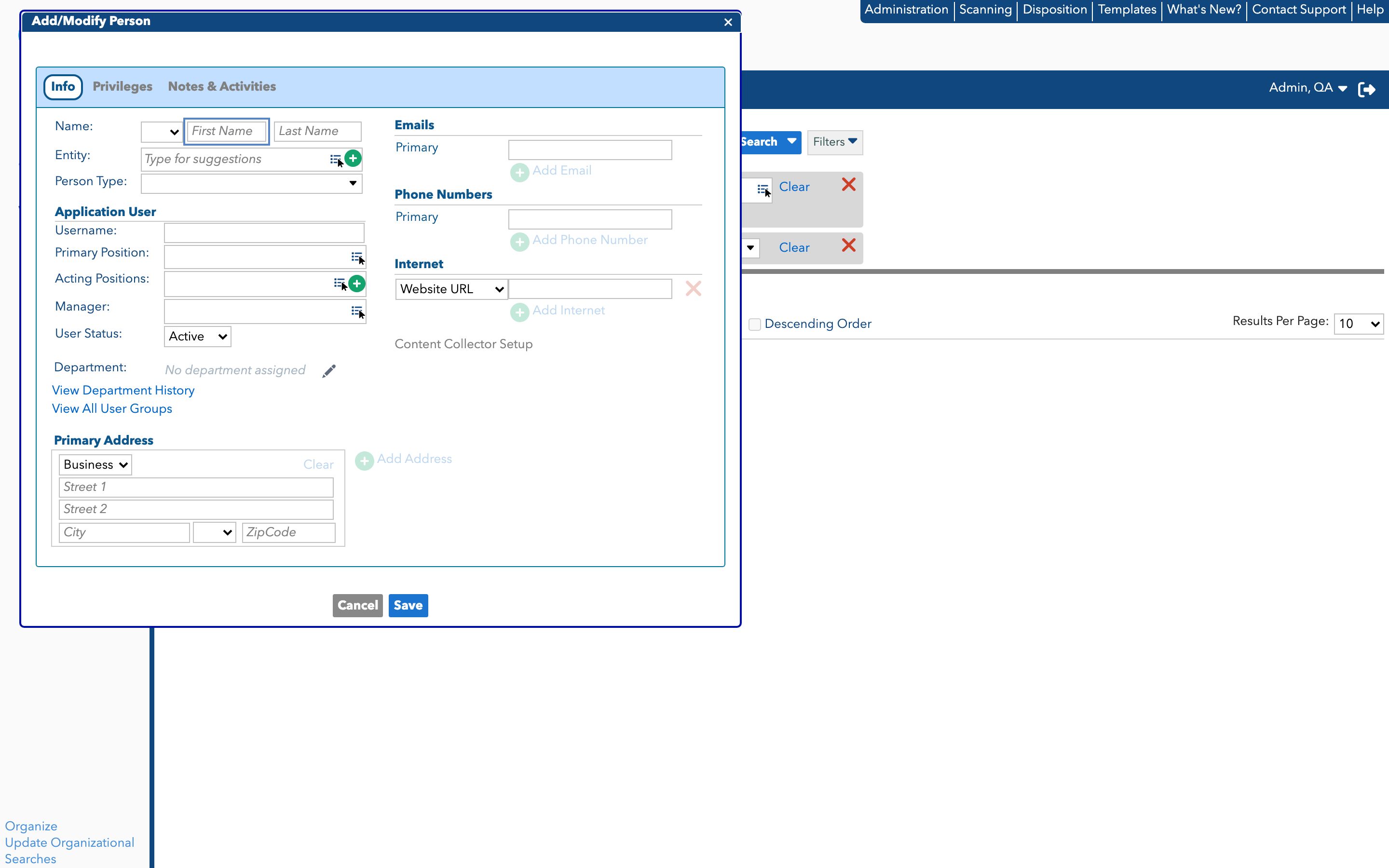Image resolution: width=1389 pixels, height=868 pixels.
Task: Open Website URL type dropdown
Action: tap(451, 289)
